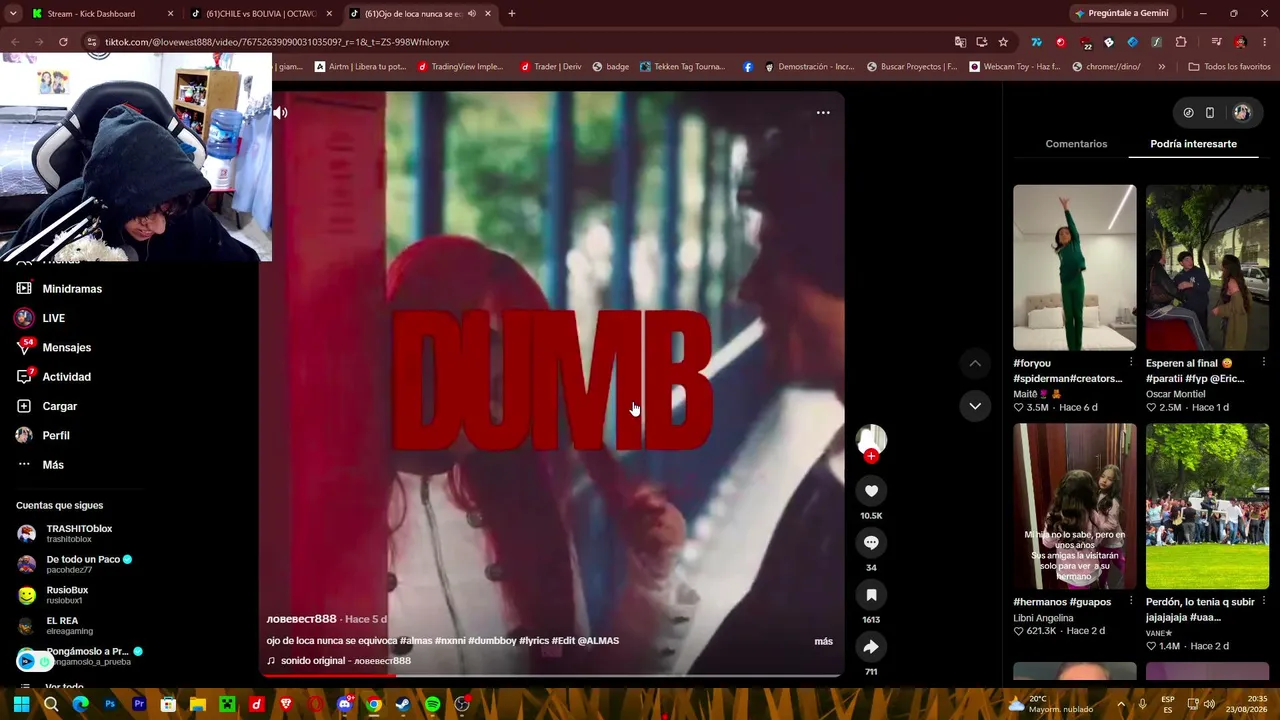Open the 'Perdón, lo tenía q subir' thumbnail
The image size is (1280, 720).
tap(1207, 506)
